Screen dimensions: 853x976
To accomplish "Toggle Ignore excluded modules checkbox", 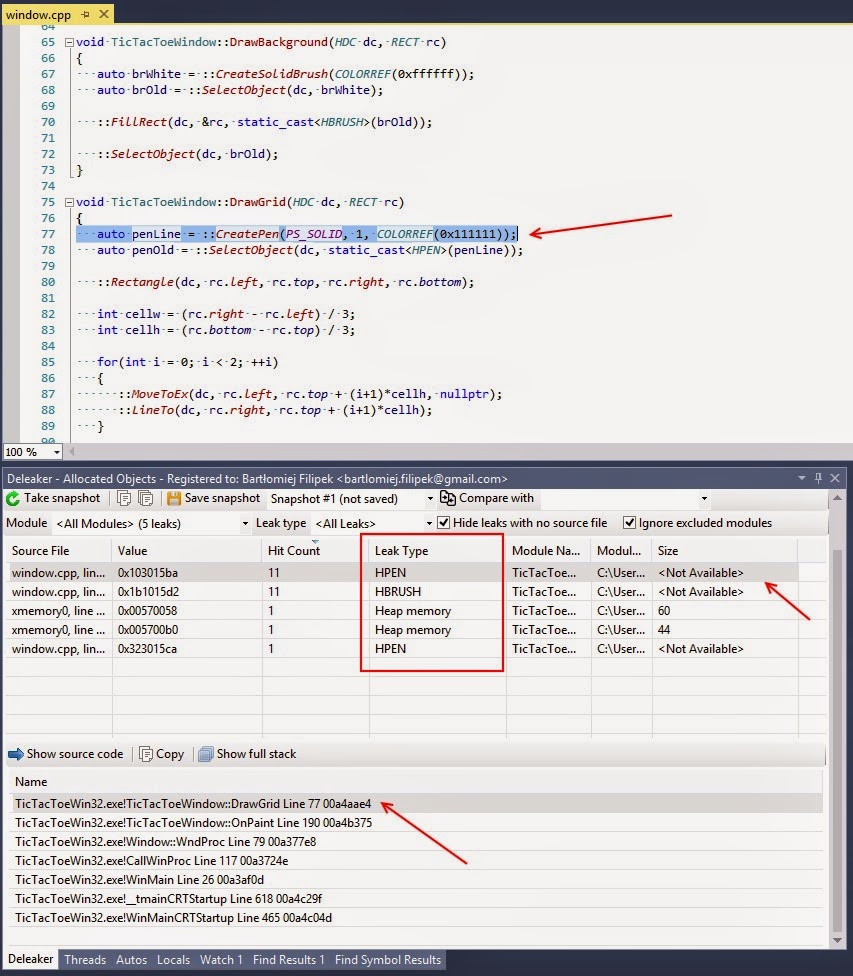I will click(x=629, y=523).
